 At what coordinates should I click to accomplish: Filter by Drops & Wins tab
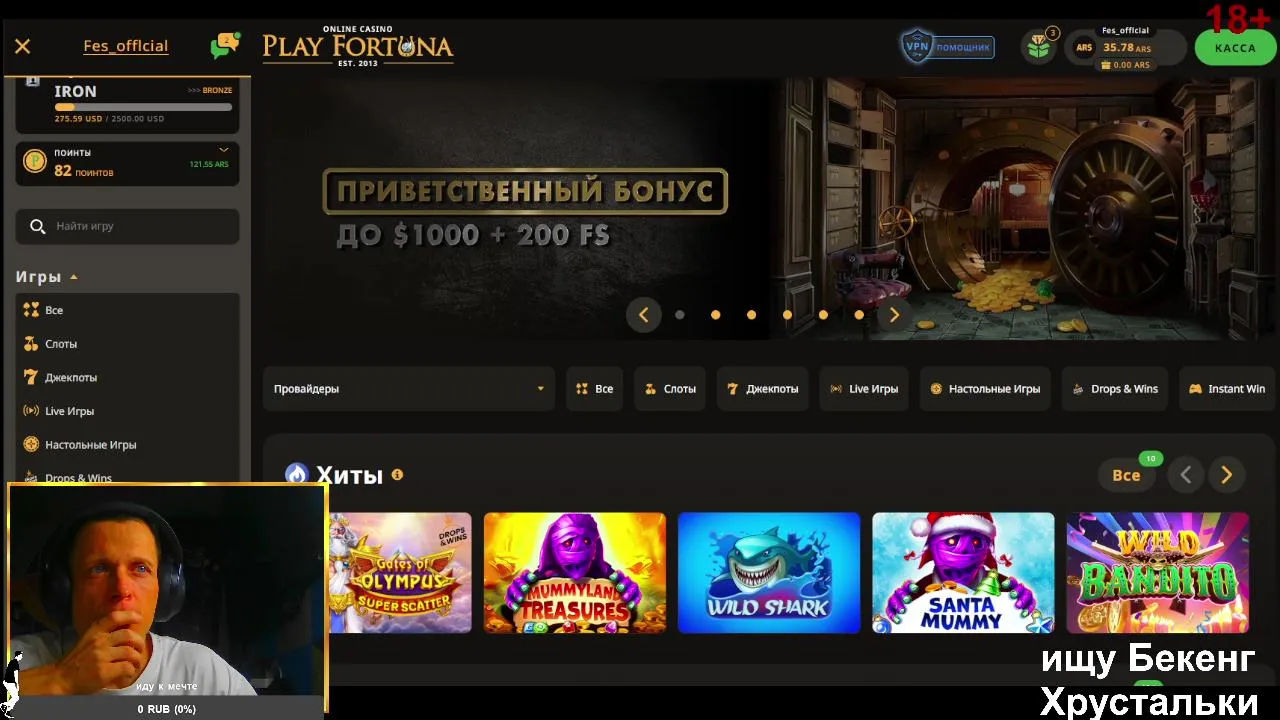(1114, 389)
